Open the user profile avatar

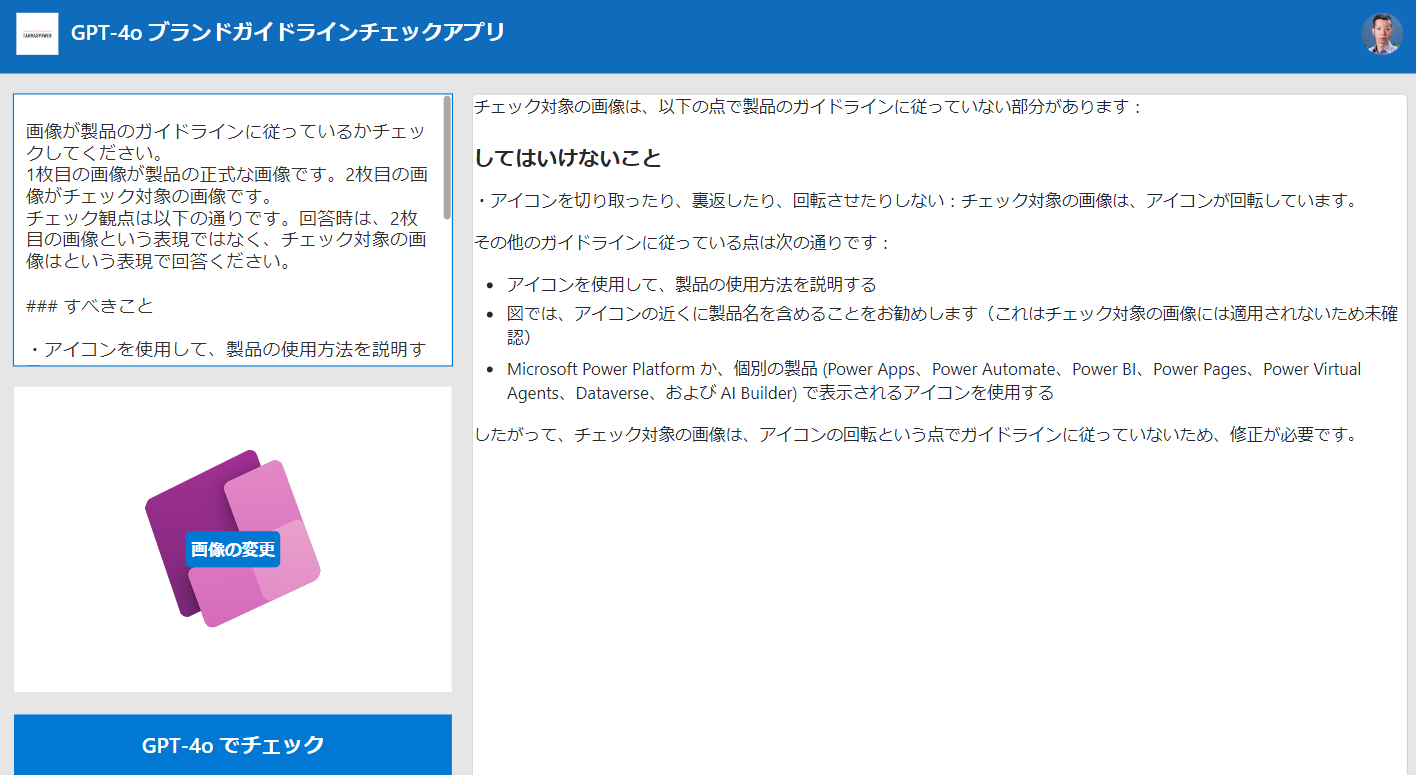[1382, 33]
